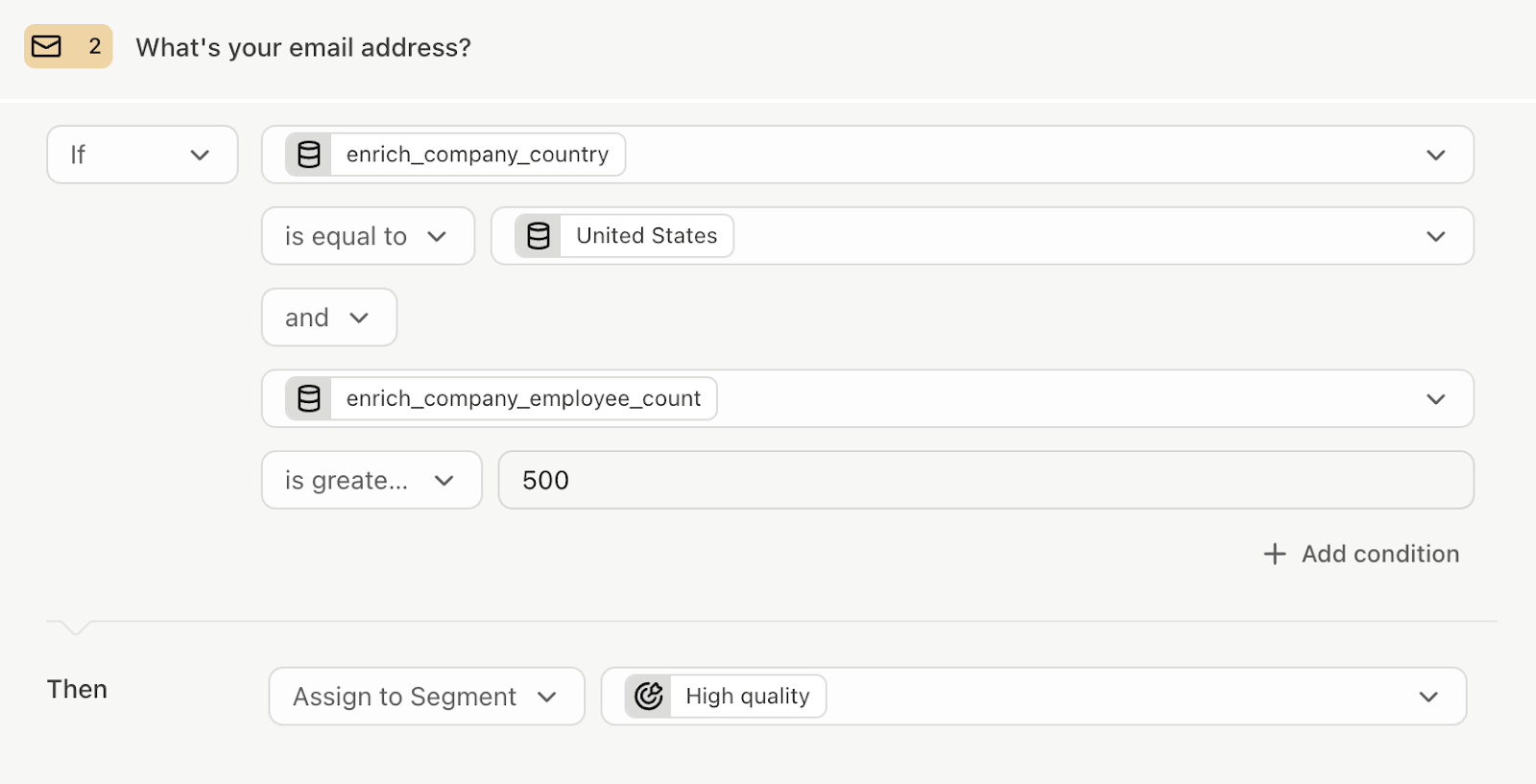Expand chevron on United States value row
The height and width of the screenshot is (784, 1536).
tap(1435, 236)
